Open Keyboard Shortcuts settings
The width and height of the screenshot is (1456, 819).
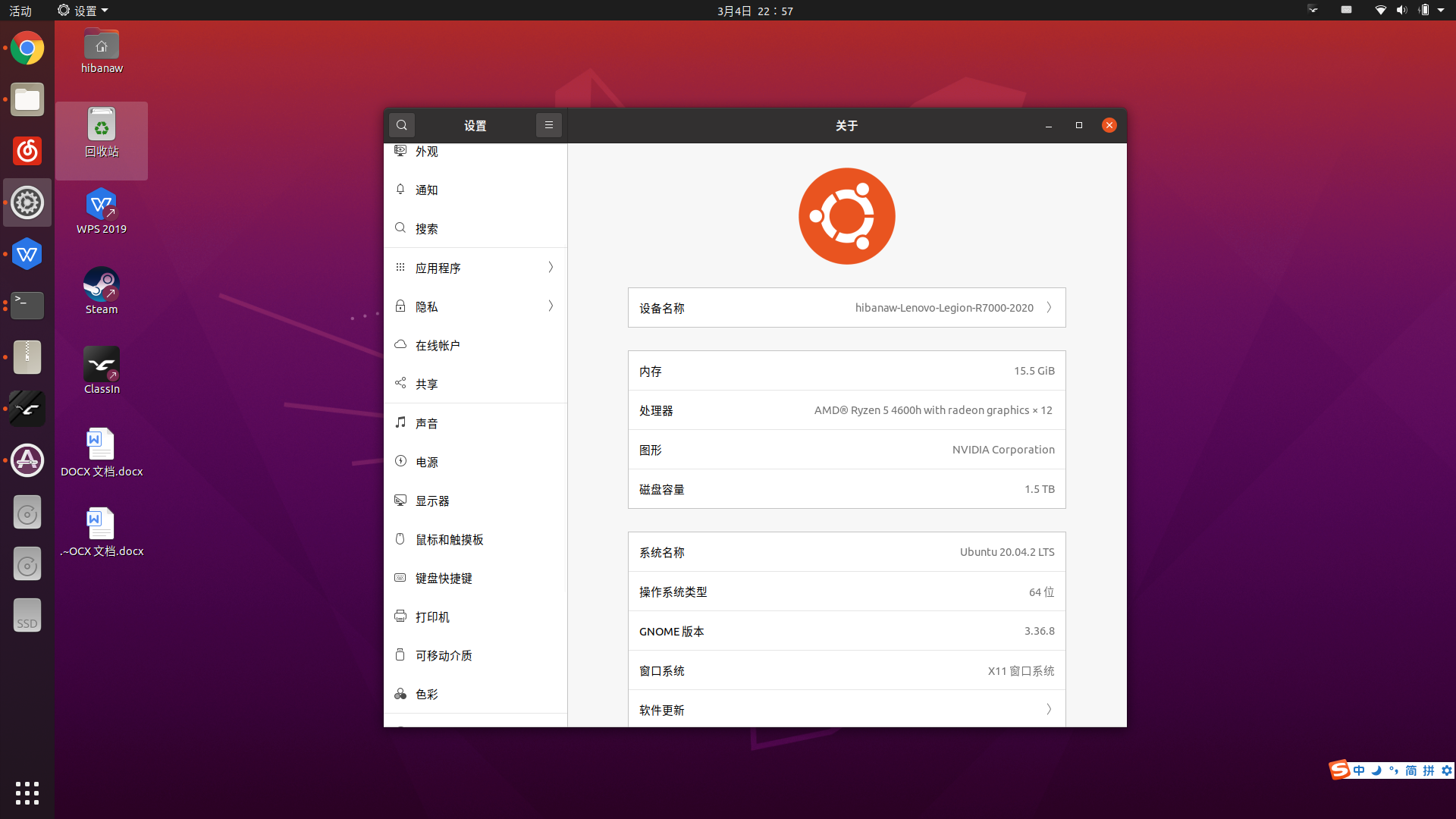444,578
